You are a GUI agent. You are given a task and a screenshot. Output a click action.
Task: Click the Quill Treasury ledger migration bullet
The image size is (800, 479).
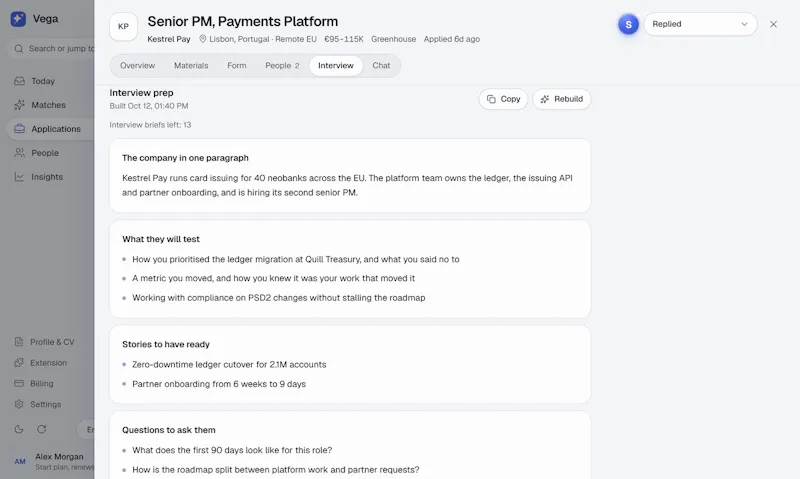295,259
